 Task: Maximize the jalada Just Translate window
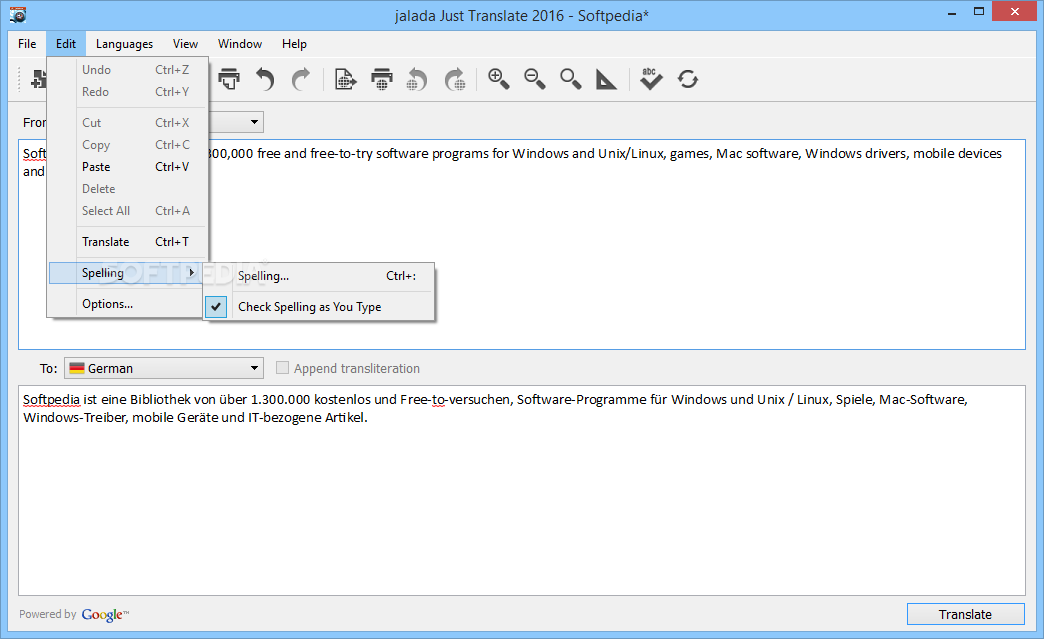tap(979, 11)
